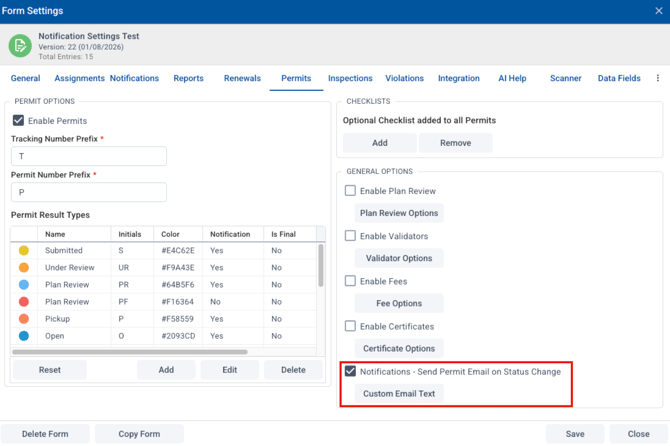Click the Tracking Number Prefix field
Image resolution: width=670 pixels, height=446 pixels.
click(x=89, y=157)
